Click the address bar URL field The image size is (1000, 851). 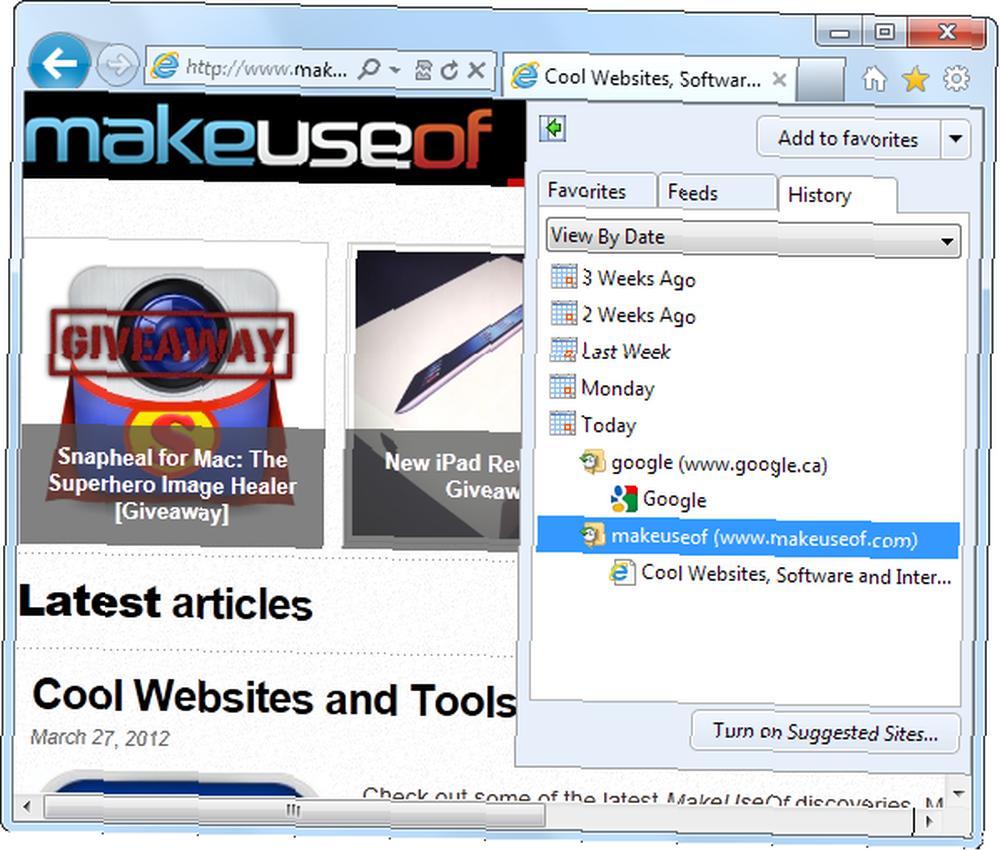(x=267, y=68)
